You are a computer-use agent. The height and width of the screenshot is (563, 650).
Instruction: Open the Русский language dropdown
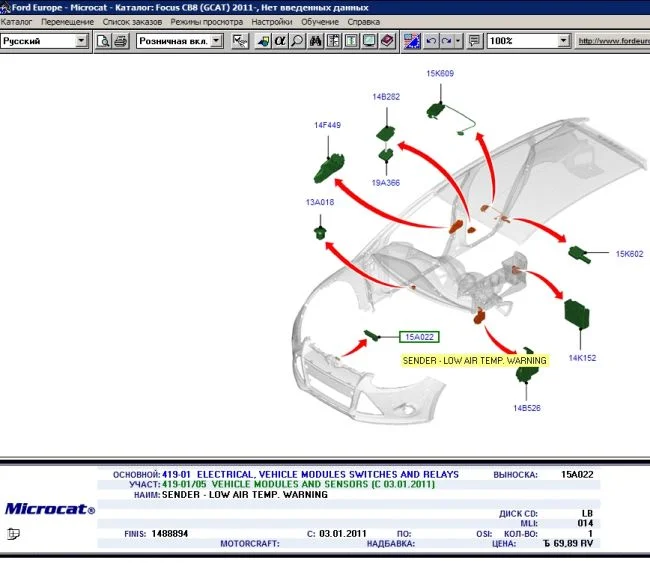coord(82,41)
